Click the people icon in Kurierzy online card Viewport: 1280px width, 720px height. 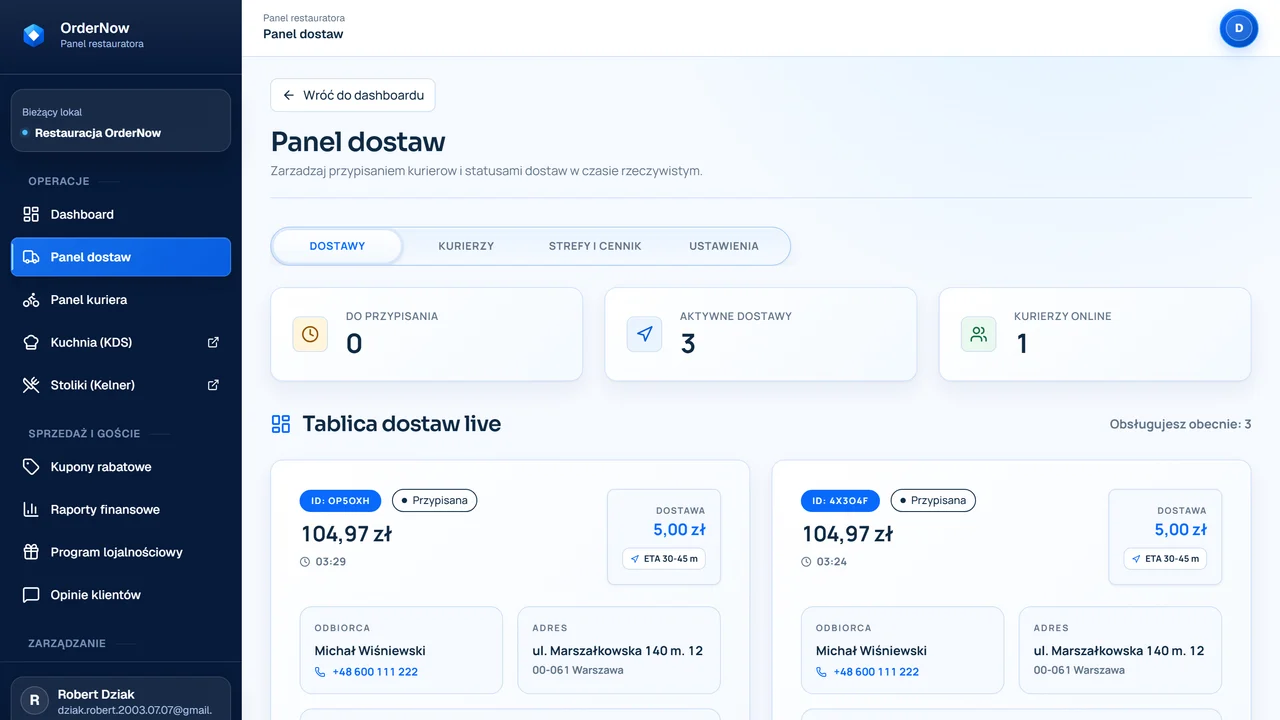click(979, 334)
